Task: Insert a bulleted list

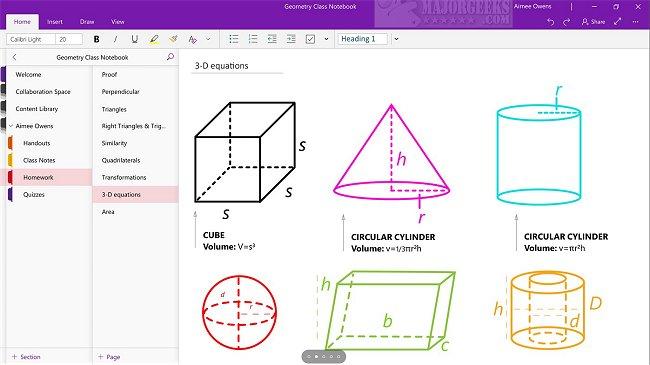Action: tap(234, 39)
